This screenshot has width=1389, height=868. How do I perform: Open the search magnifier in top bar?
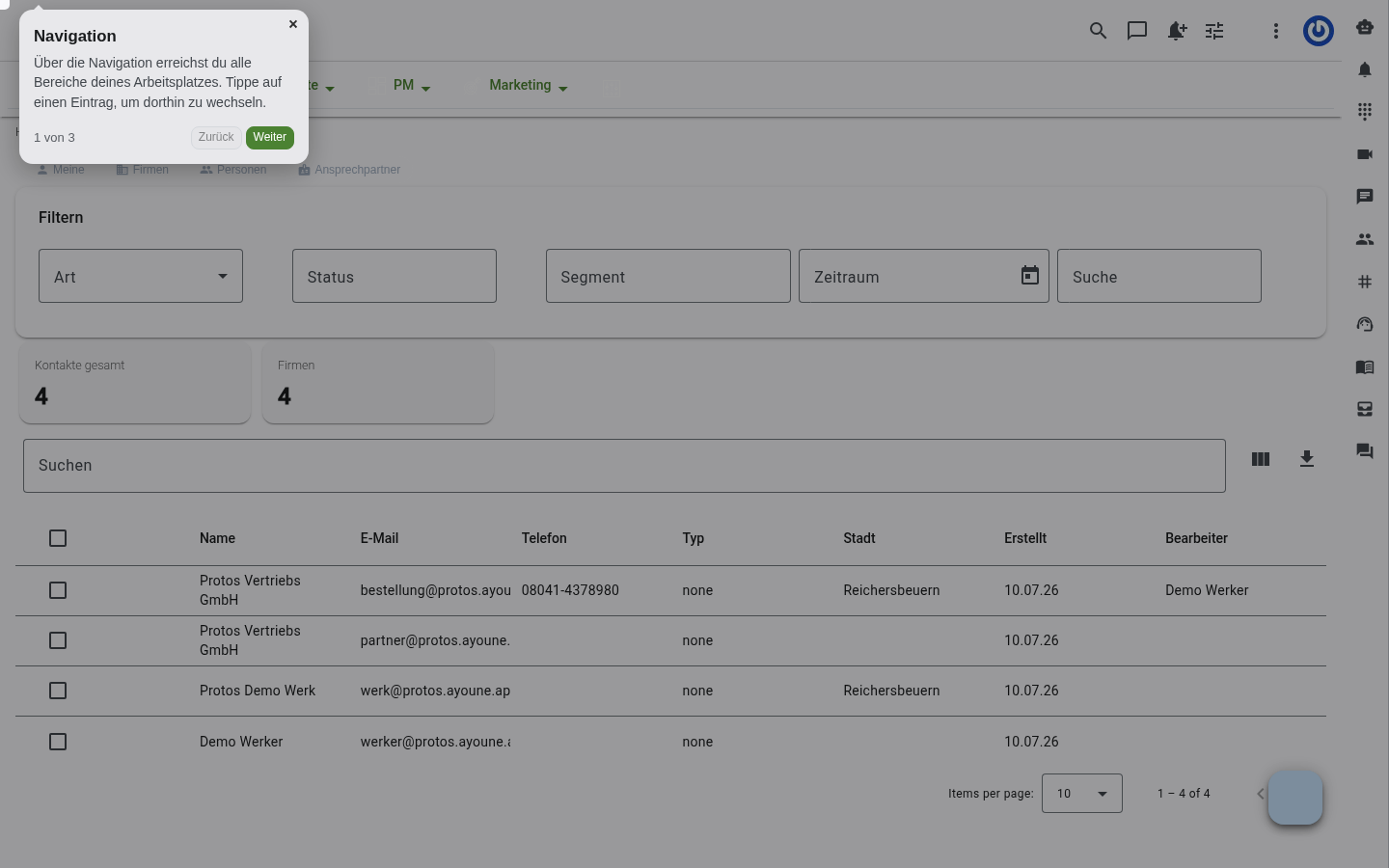[x=1098, y=31]
